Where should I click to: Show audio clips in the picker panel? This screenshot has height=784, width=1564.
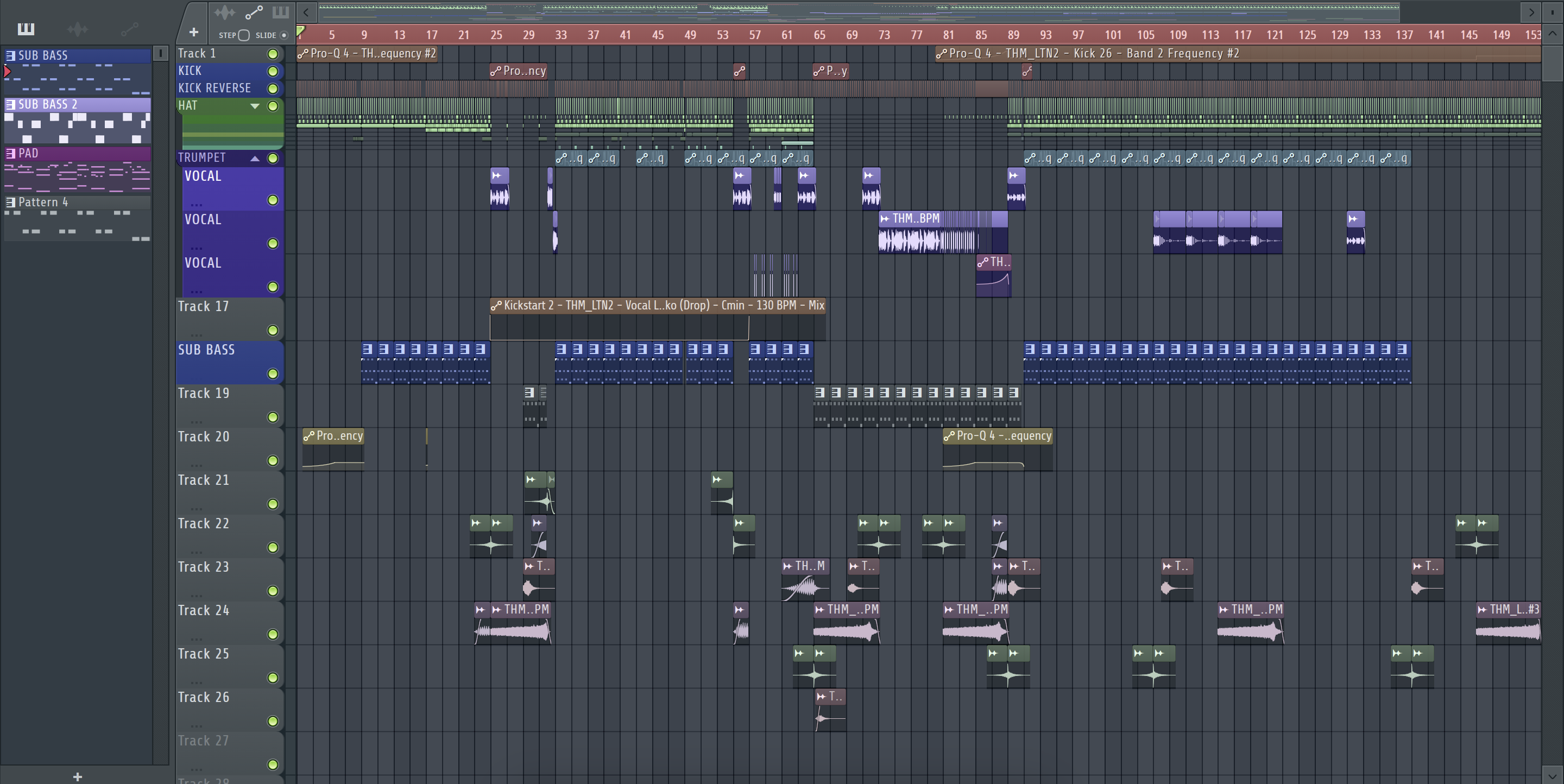(x=77, y=29)
